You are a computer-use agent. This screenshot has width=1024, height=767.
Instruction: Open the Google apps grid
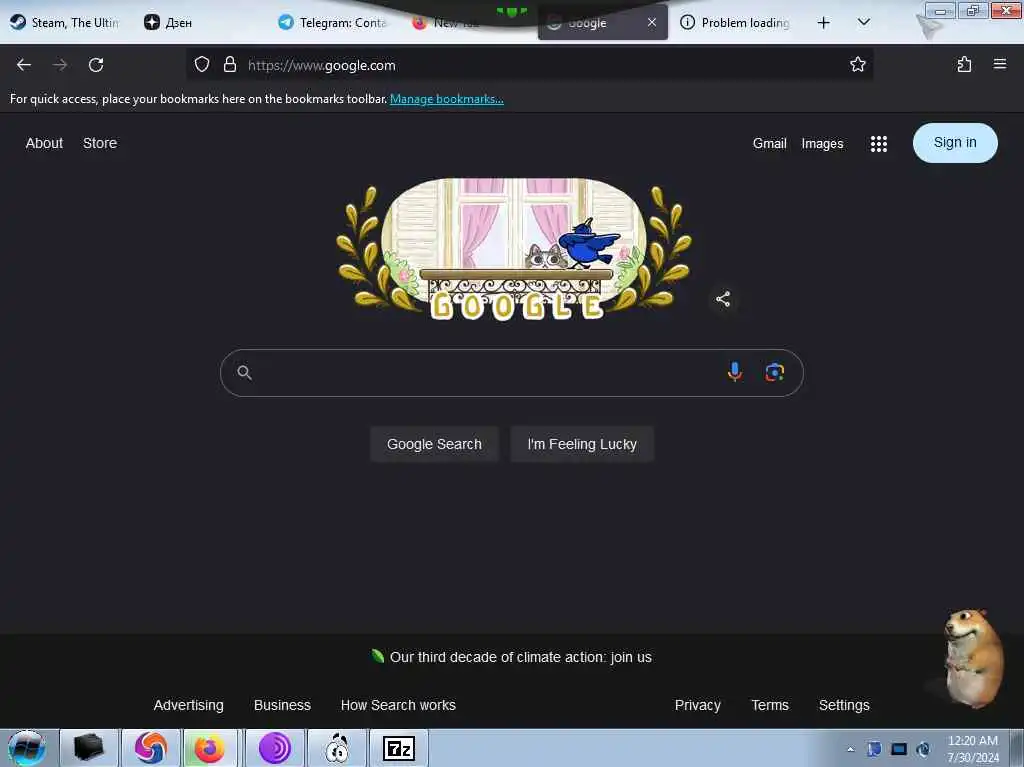coord(878,144)
